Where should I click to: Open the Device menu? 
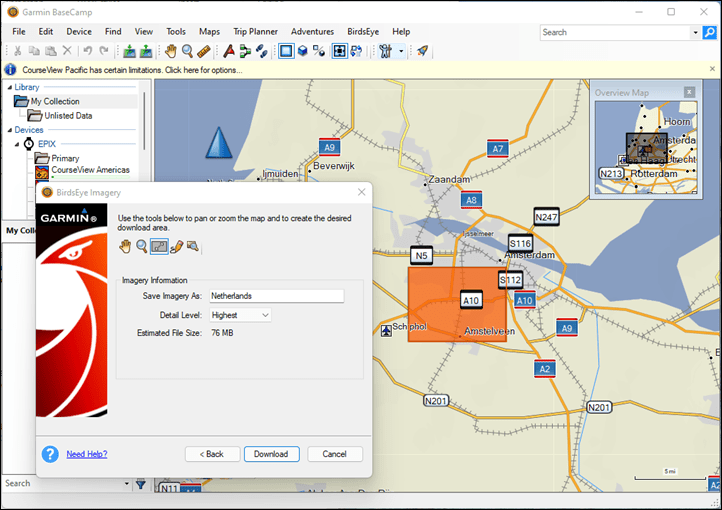(79, 31)
